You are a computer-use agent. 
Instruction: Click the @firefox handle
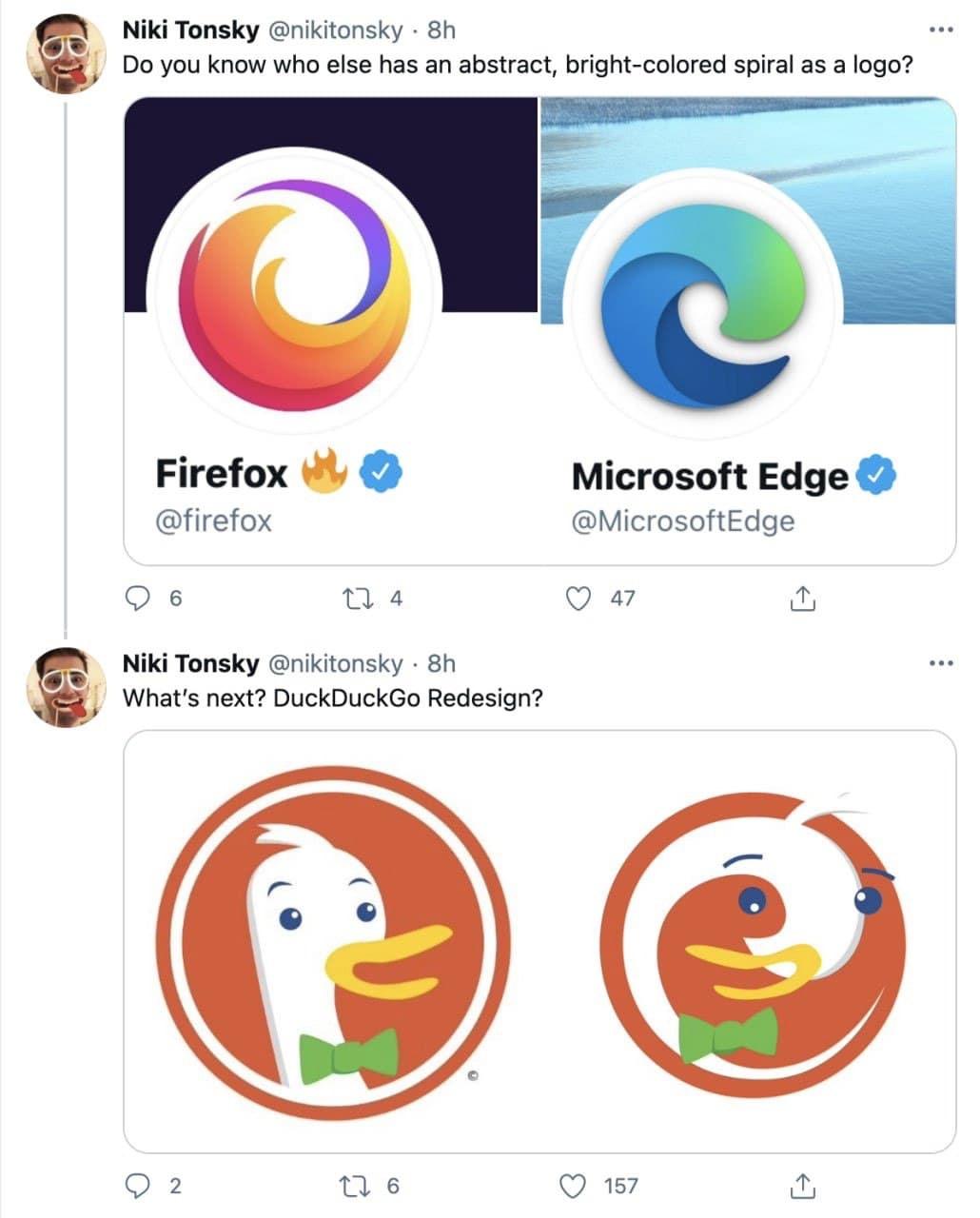(213, 521)
